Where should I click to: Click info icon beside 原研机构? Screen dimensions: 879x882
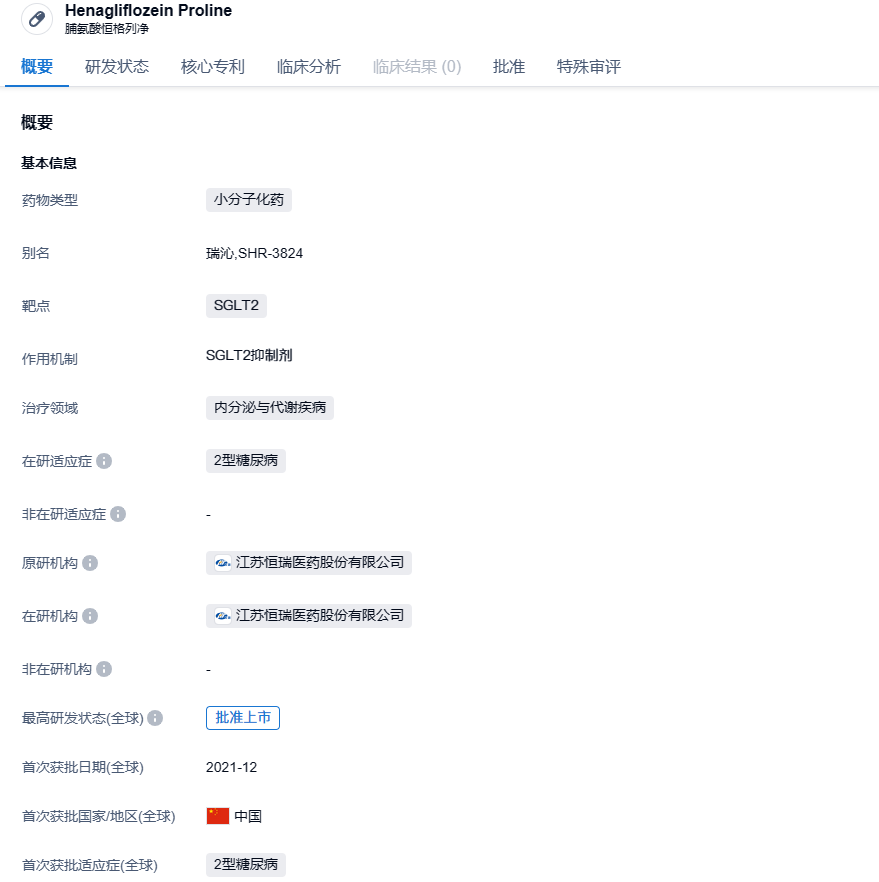pyautogui.click(x=90, y=563)
